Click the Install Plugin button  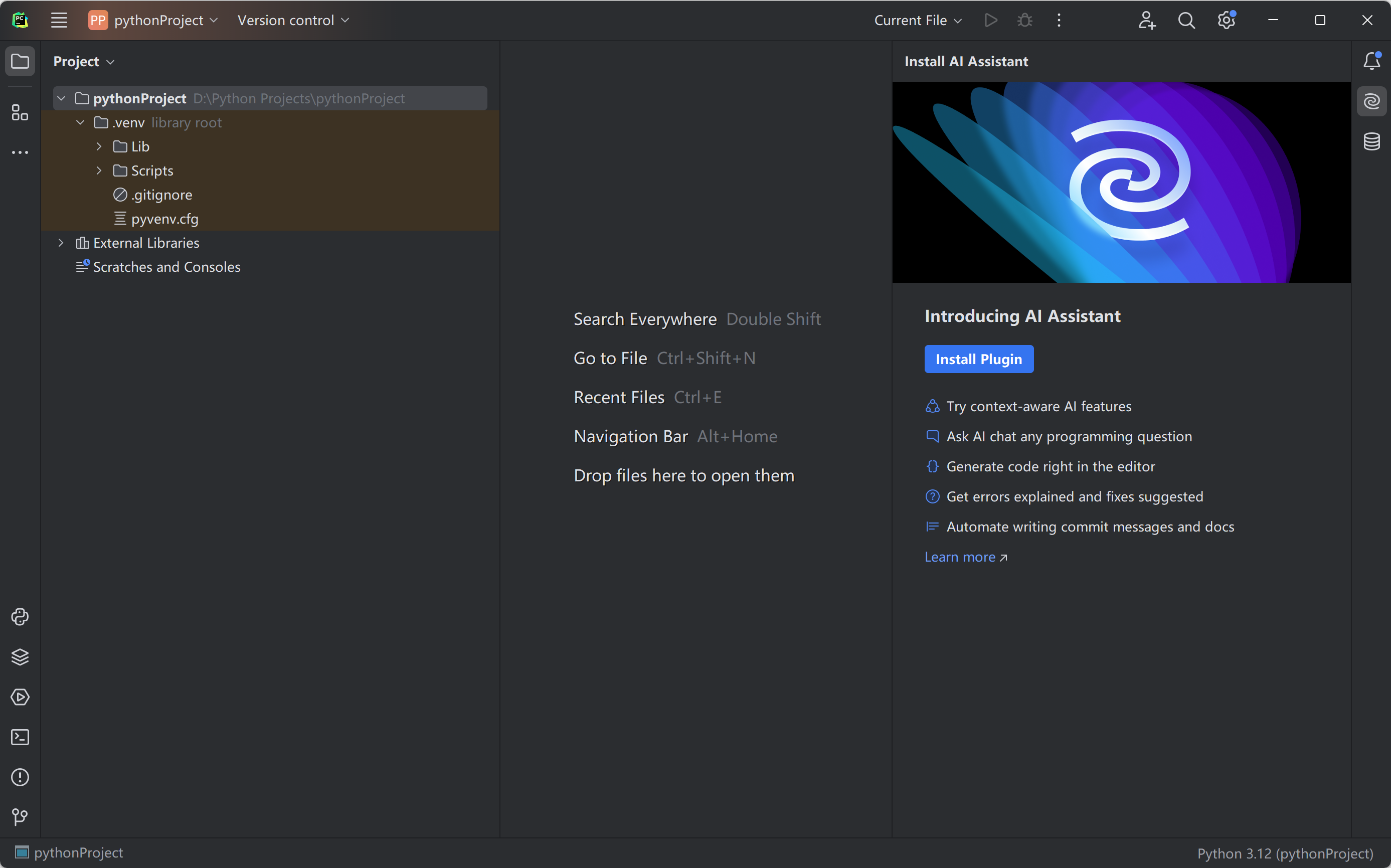tap(979, 359)
